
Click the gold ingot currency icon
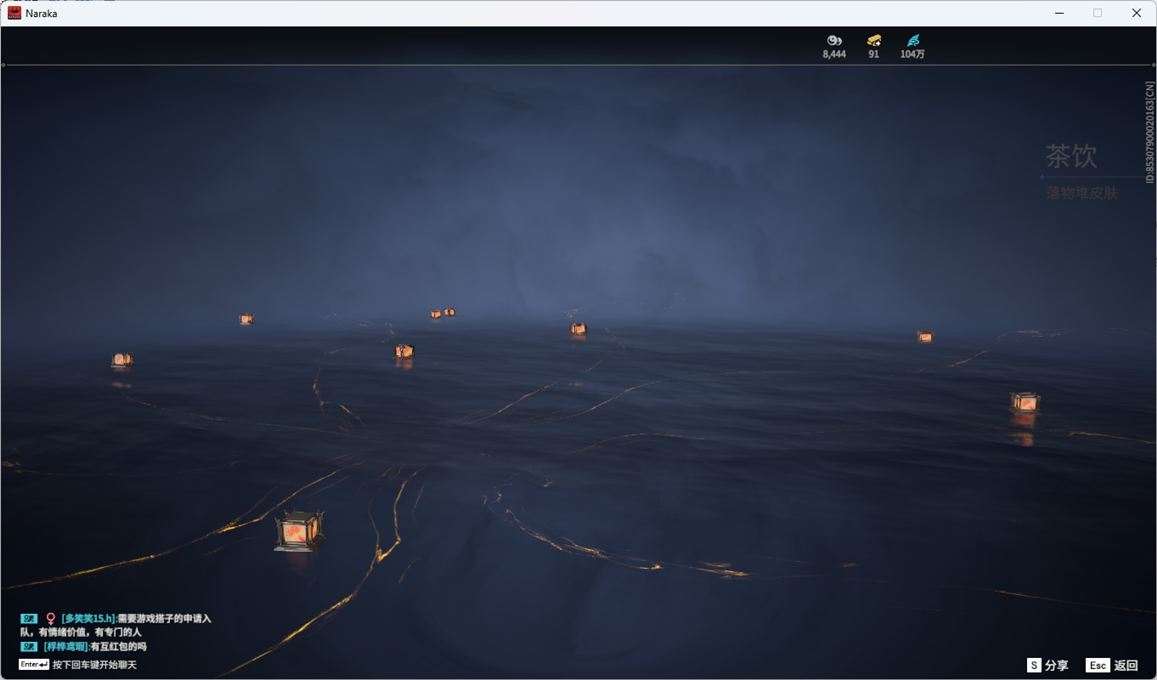tap(874, 41)
